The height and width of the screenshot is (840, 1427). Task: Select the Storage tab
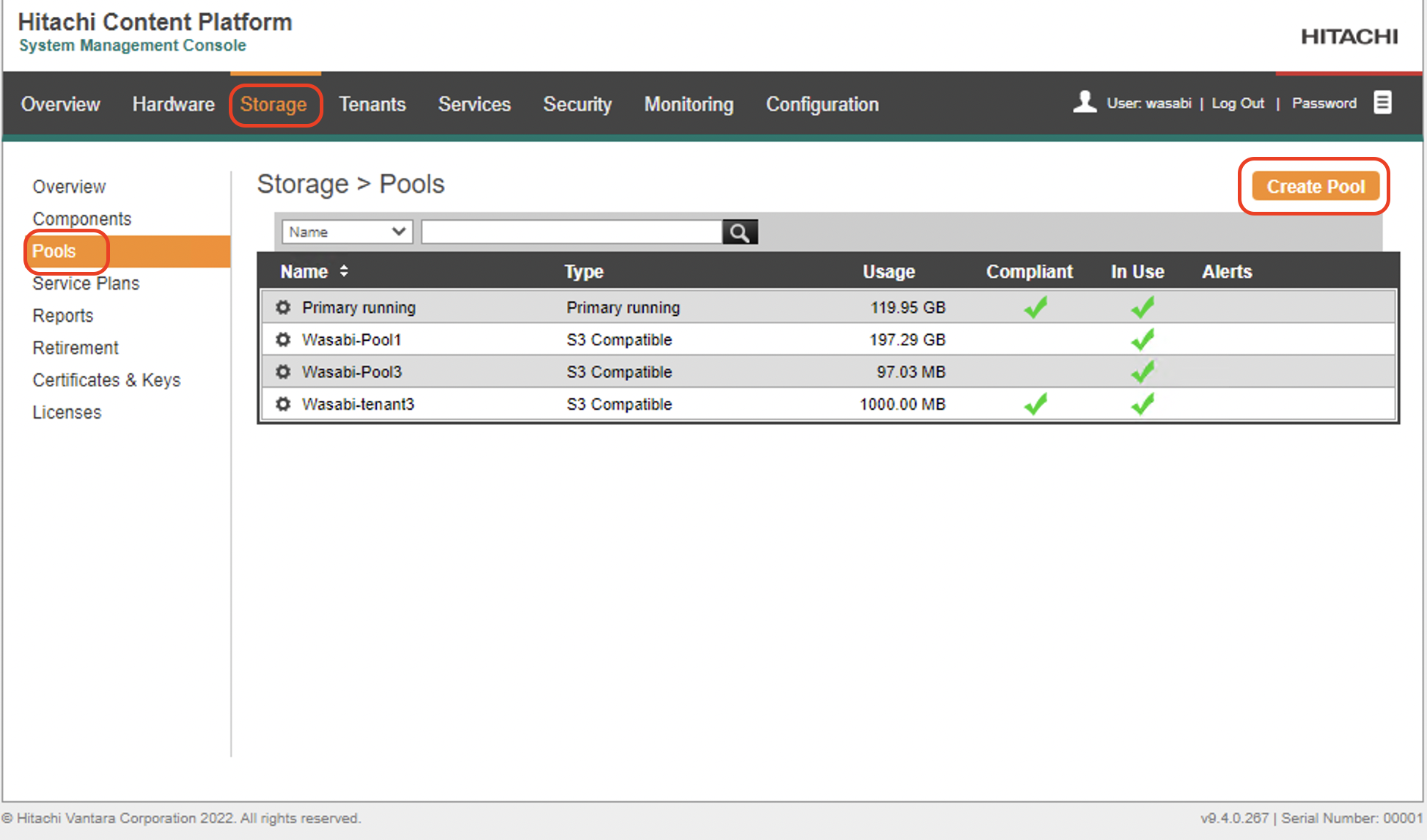coord(274,104)
